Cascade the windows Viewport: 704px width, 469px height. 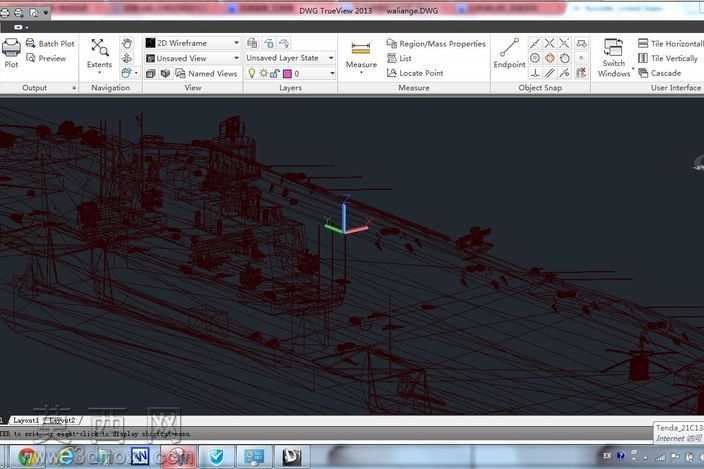660,73
